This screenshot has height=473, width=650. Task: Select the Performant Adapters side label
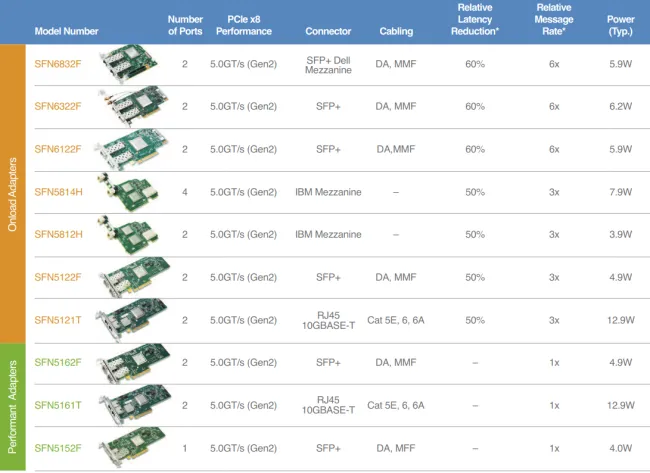(13, 406)
